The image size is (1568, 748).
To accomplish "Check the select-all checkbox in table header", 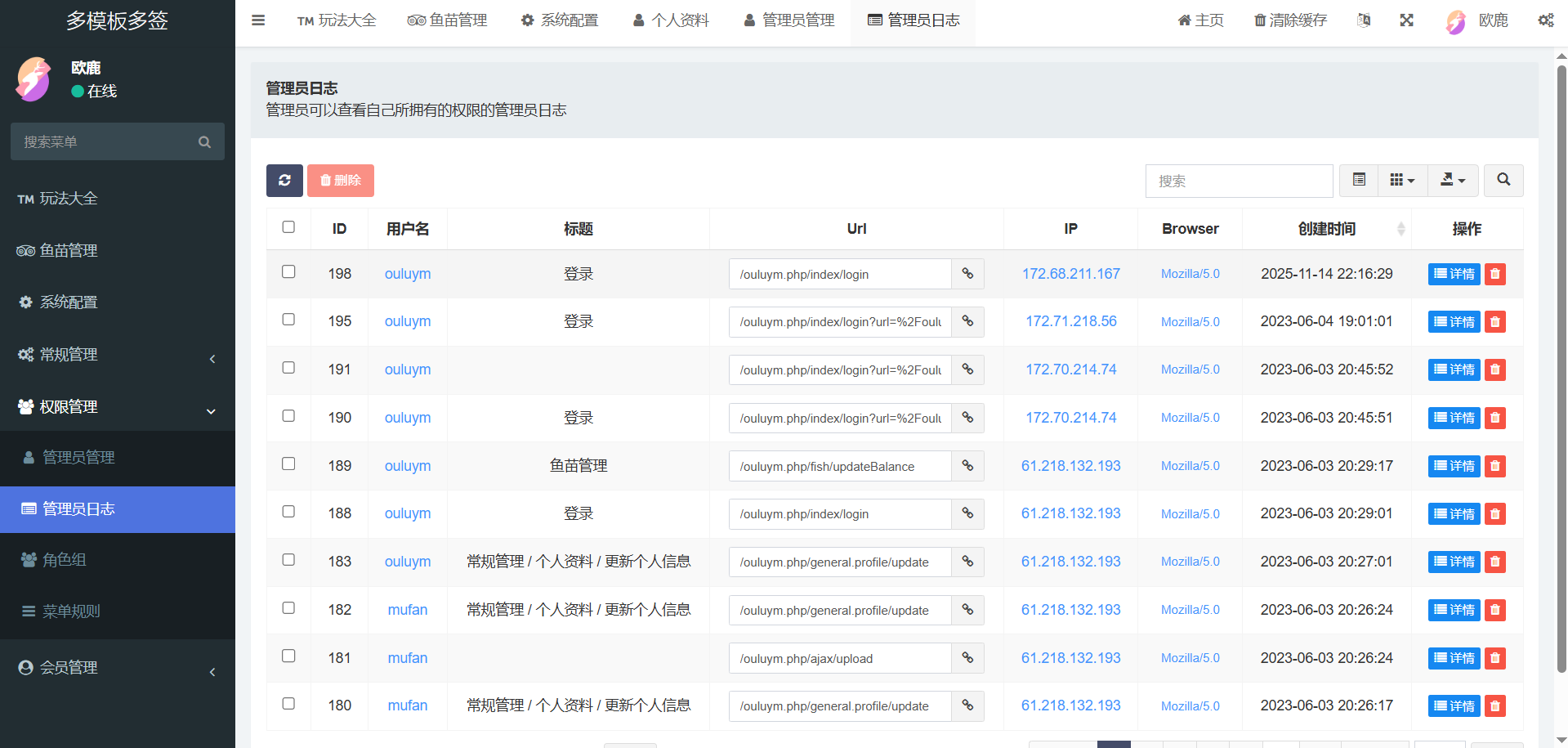I will [288, 227].
